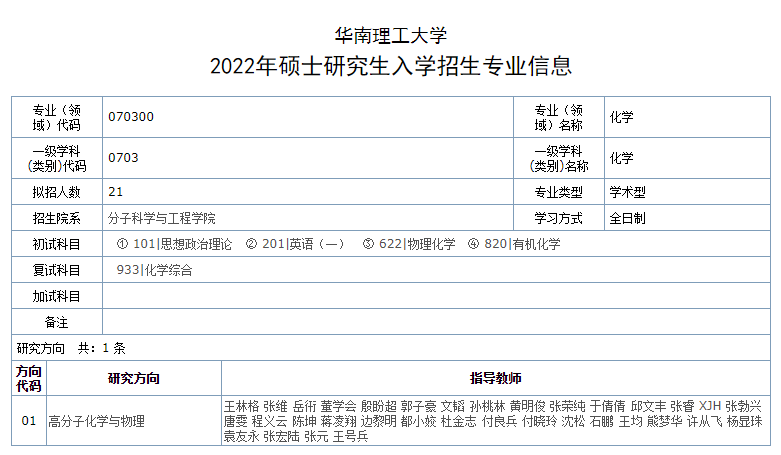Click the major code value 070300
This screenshot has width=781, height=455.
[131, 117]
